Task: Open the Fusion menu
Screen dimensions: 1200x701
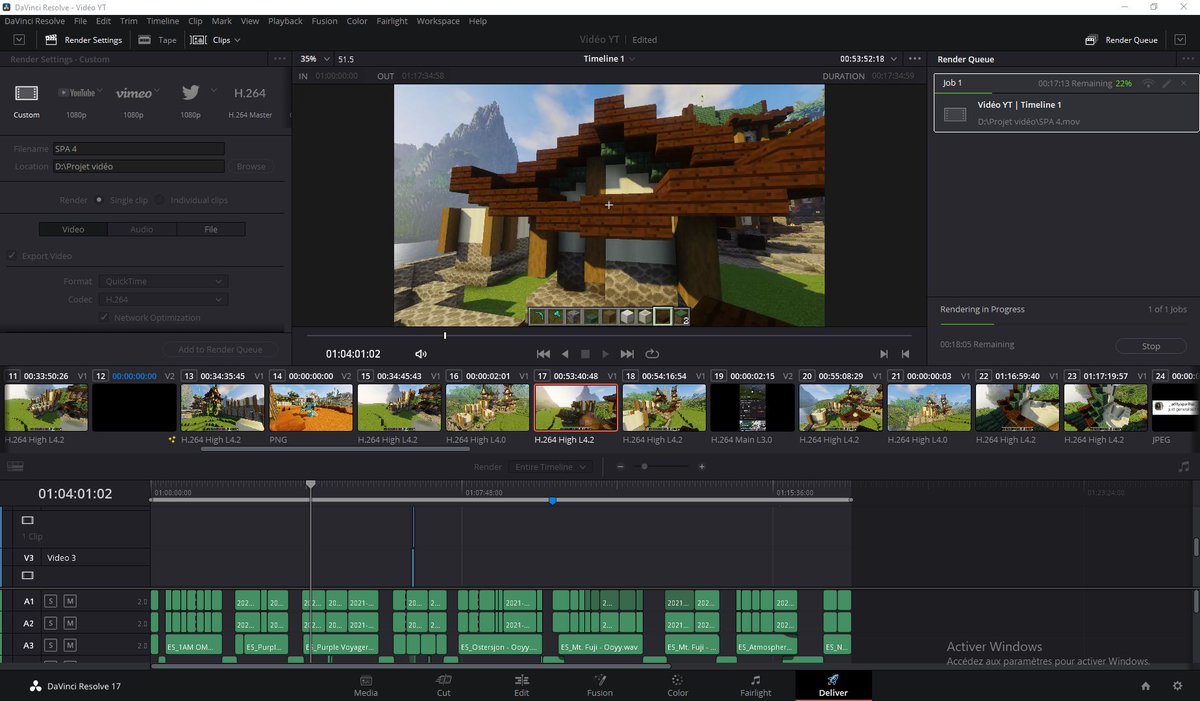Action: (x=324, y=21)
